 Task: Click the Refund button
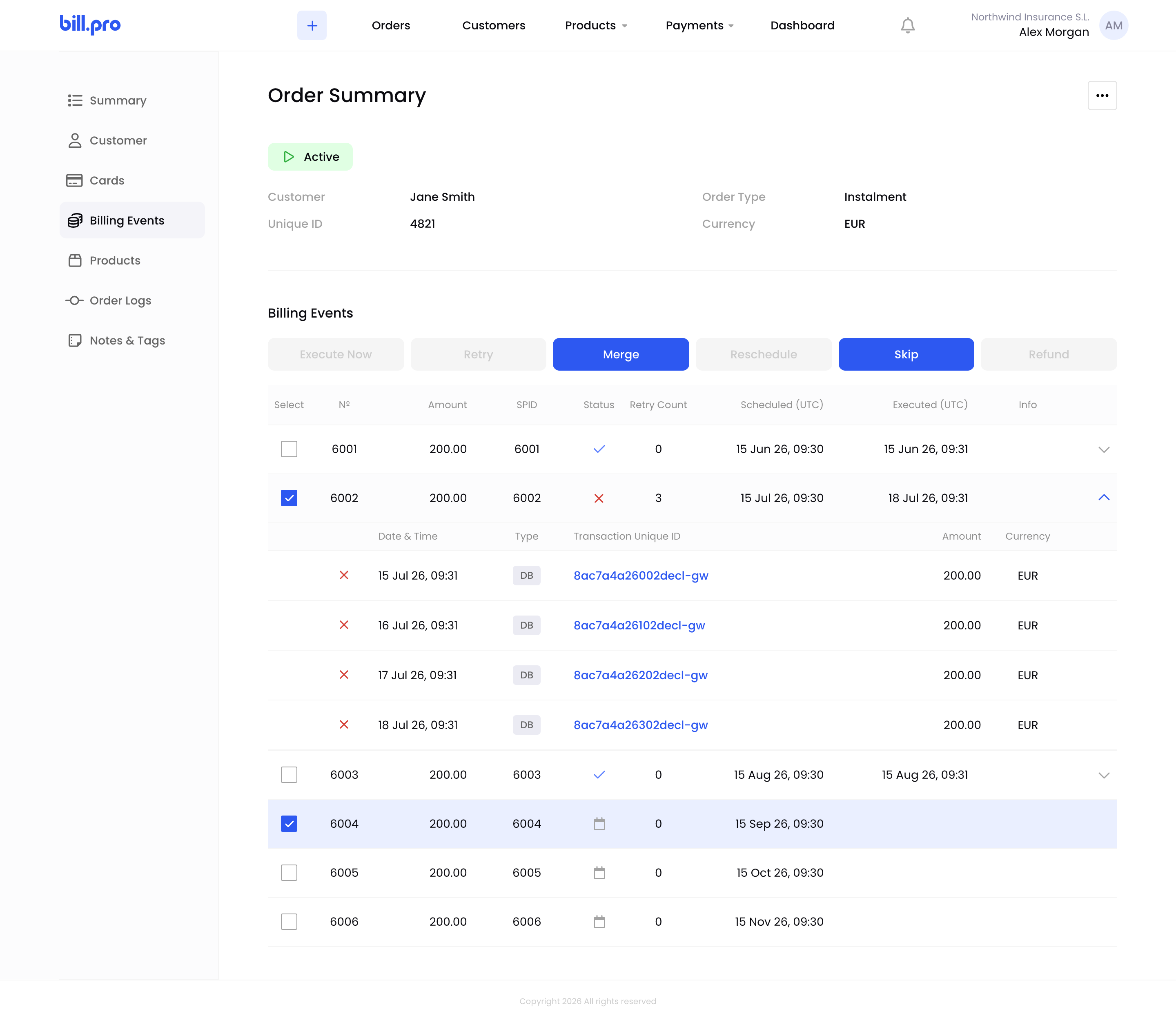1049,354
